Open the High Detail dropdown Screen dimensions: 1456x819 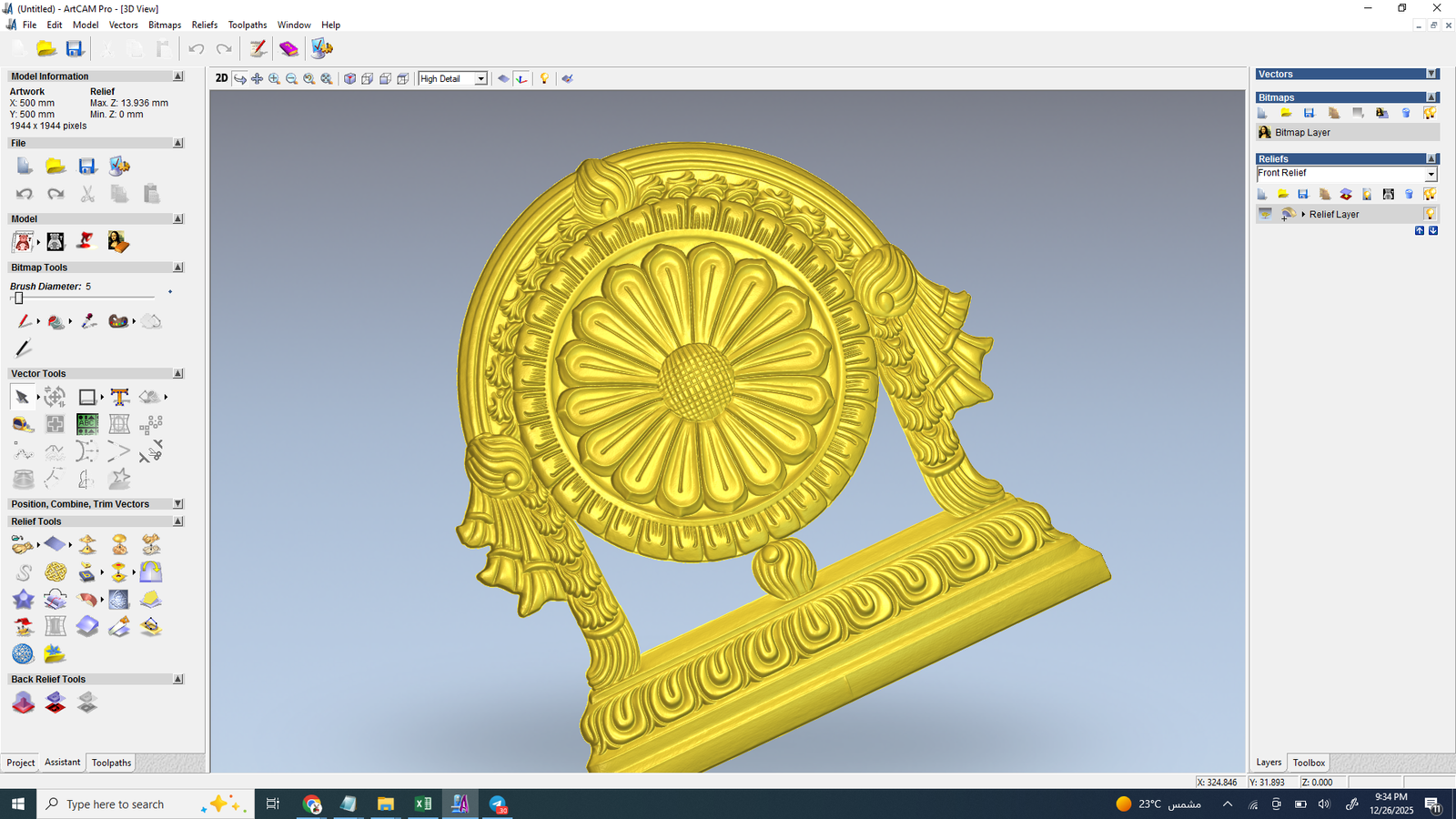tap(480, 79)
